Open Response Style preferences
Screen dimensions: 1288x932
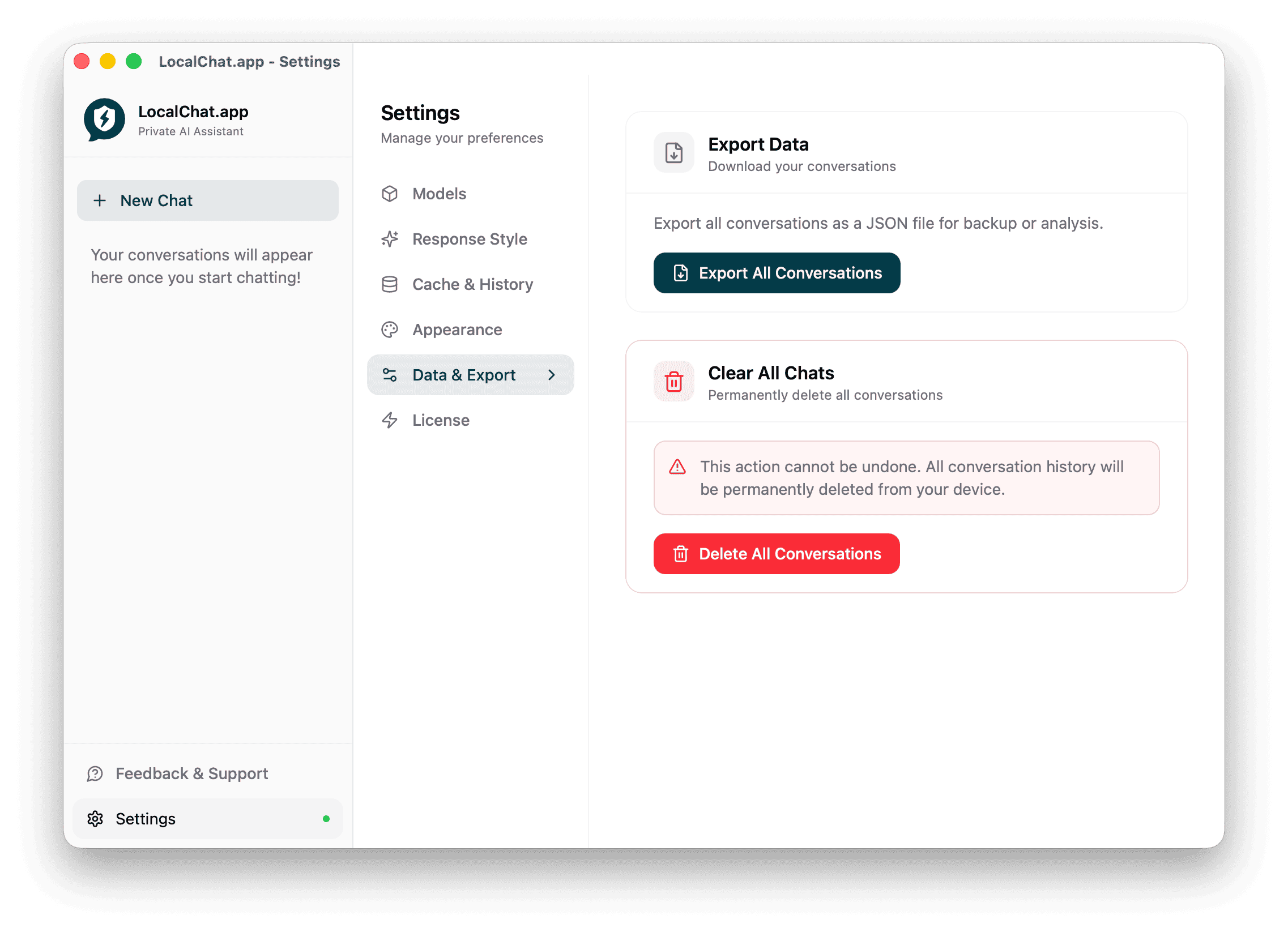coord(469,239)
